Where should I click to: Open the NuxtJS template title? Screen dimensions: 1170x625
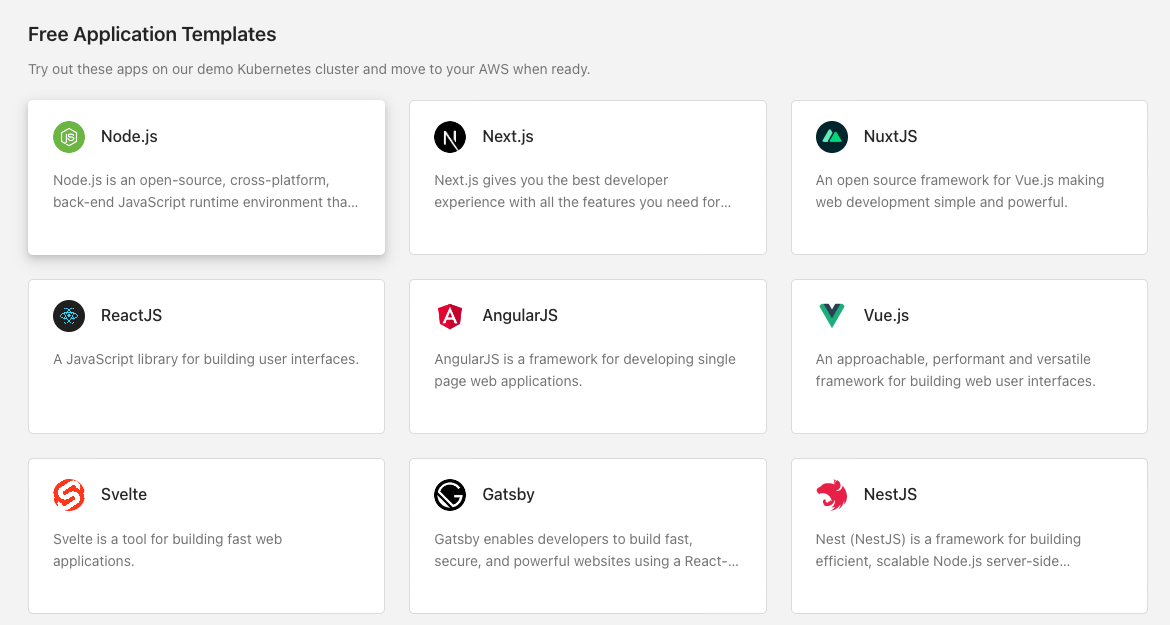coord(890,136)
